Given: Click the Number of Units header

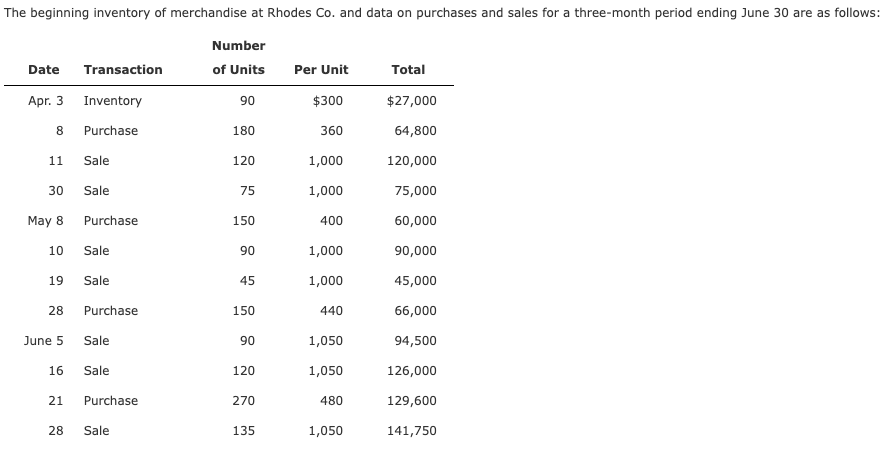Looking at the screenshot, I should click(238, 57).
